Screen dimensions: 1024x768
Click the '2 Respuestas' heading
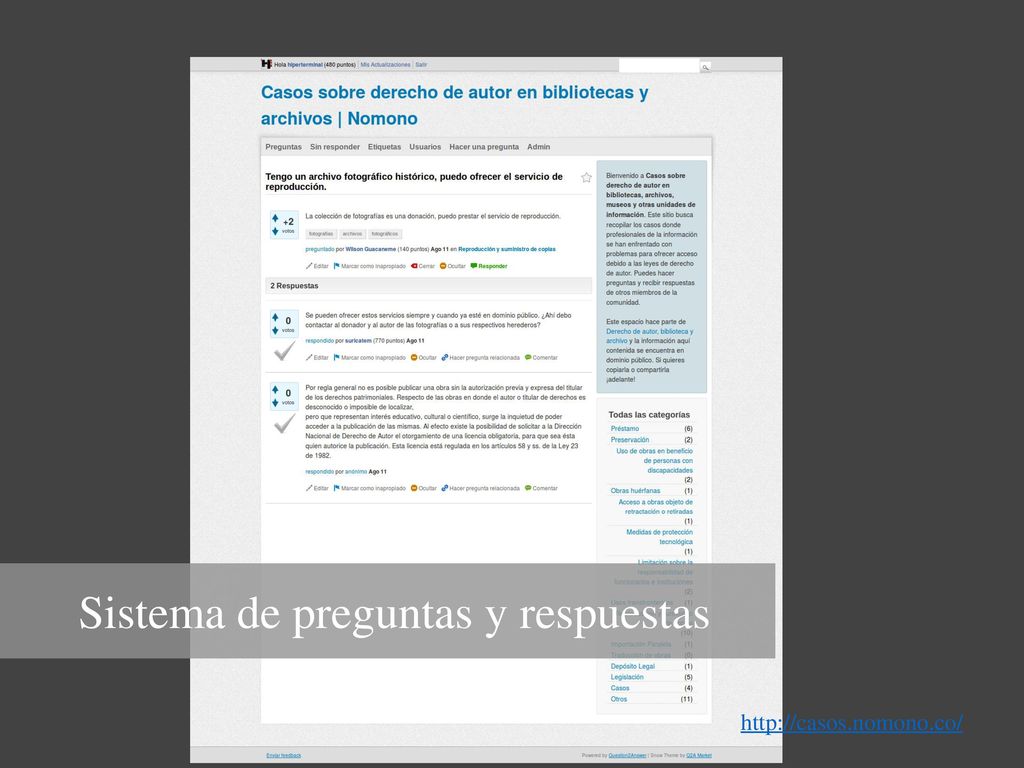click(x=295, y=286)
